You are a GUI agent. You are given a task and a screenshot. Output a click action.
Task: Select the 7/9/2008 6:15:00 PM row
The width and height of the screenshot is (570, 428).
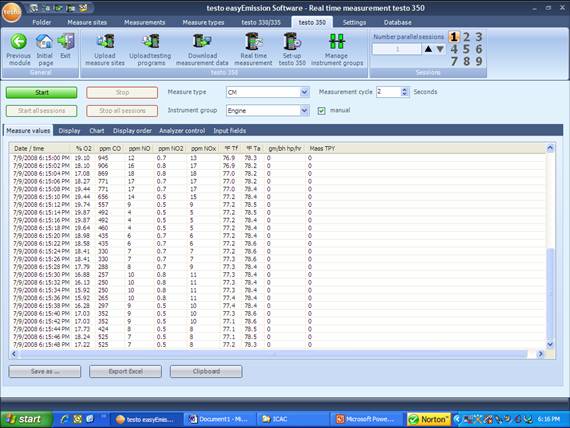click(x=277, y=158)
